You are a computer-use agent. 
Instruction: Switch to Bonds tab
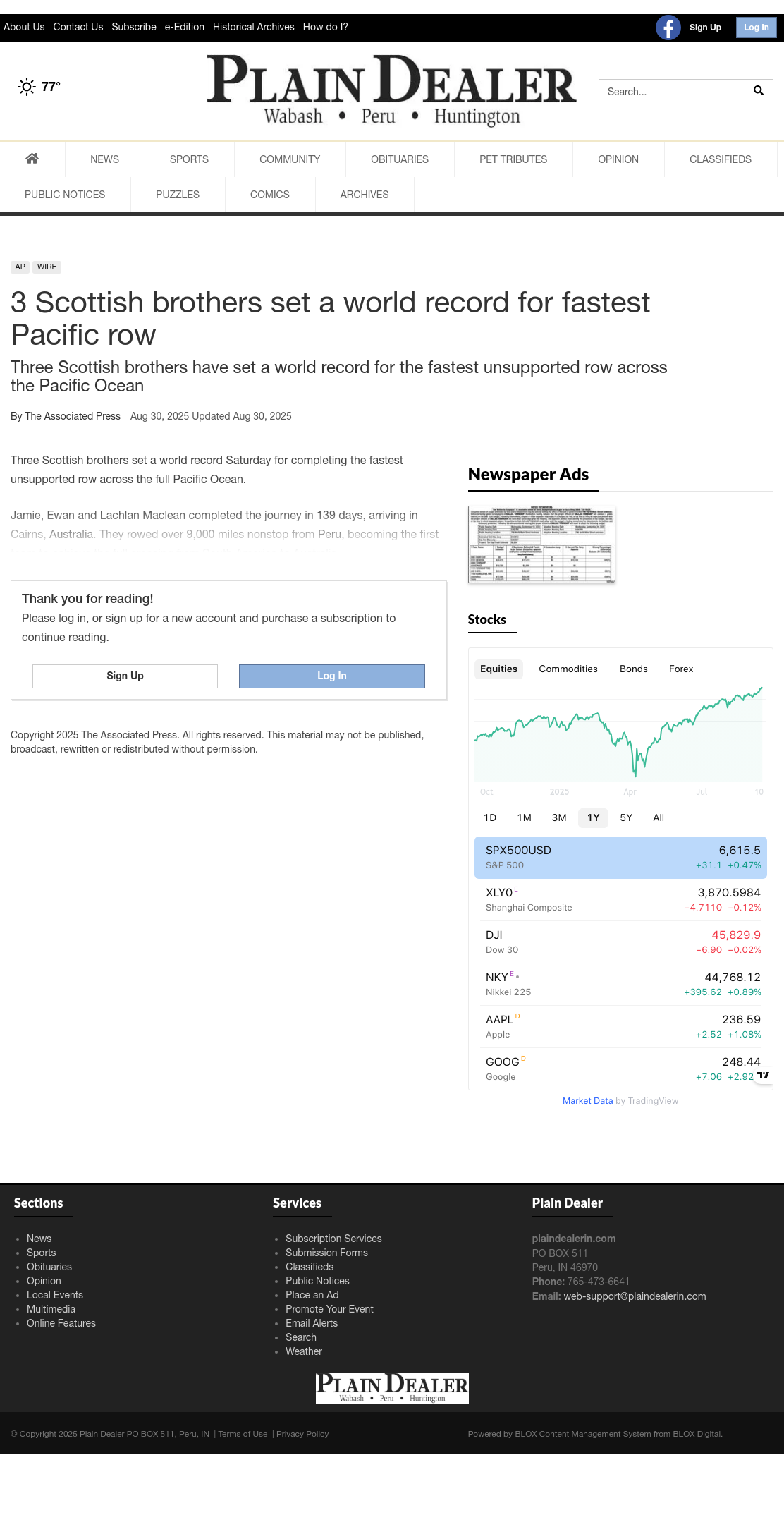[634, 669]
